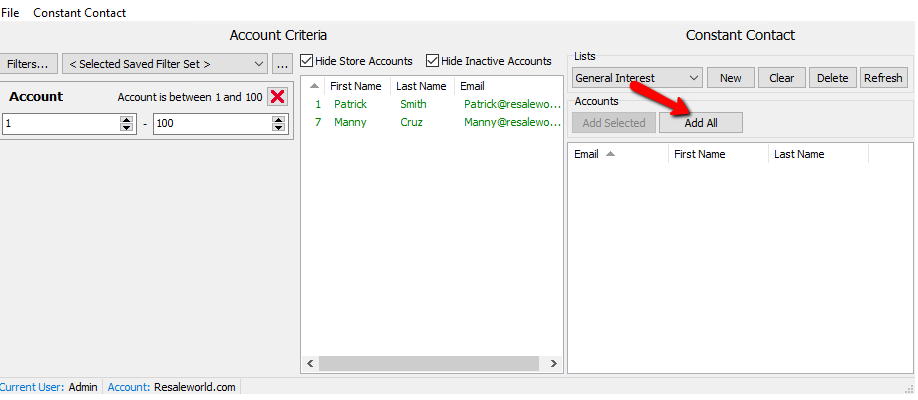Screen dimensions: 918x400
Task: Sort by account number column arrow
Action: pyautogui.click(x=314, y=86)
